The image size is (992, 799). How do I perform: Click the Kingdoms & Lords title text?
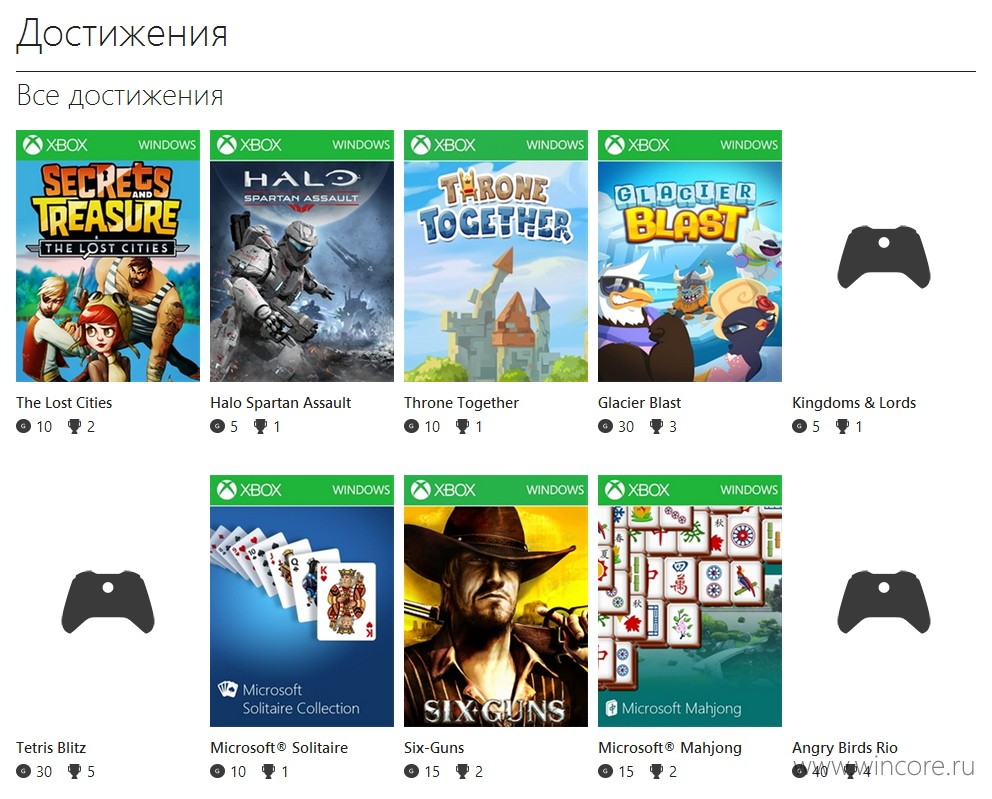pos(853,403)
